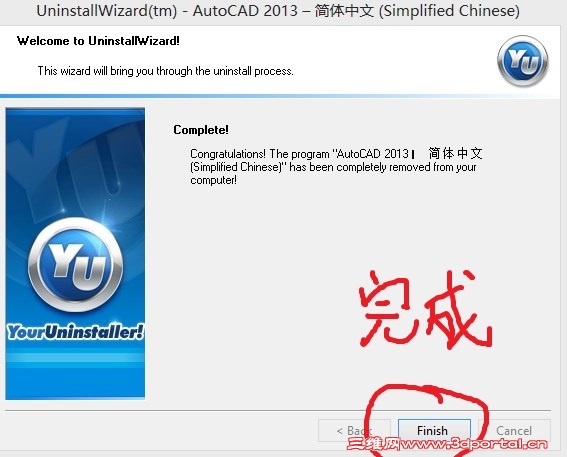Open the www.3dportal.cn watermark link

click(x=474, y=444)
